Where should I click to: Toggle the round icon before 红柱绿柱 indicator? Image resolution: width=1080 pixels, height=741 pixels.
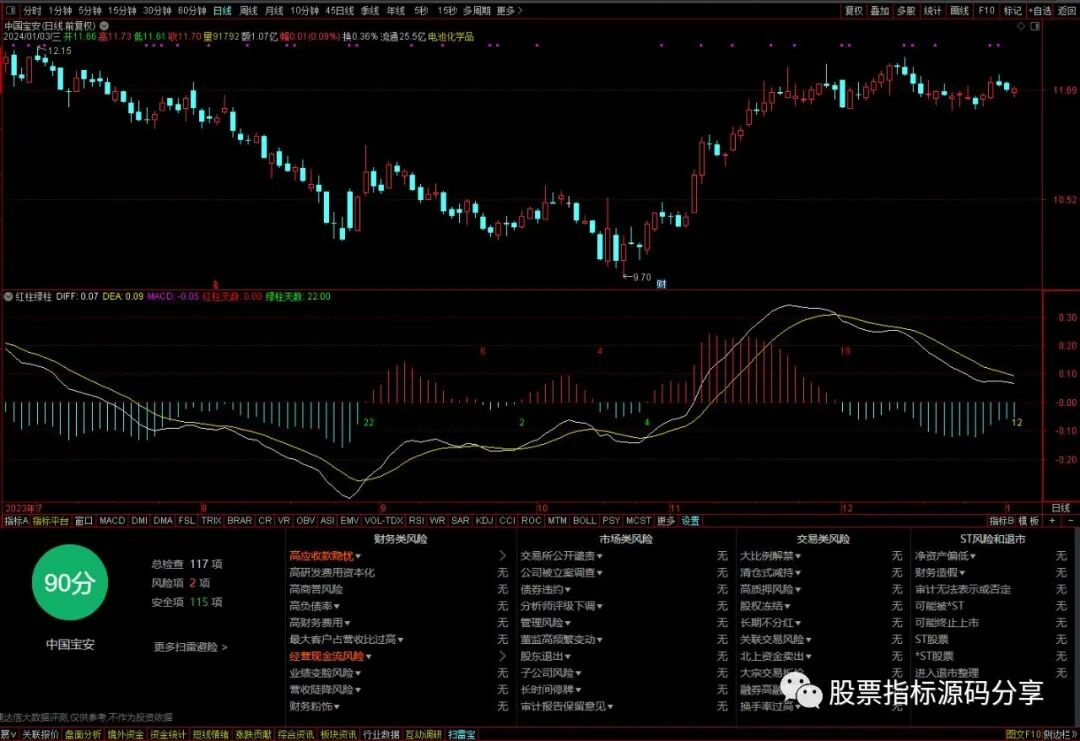(8, 297)
